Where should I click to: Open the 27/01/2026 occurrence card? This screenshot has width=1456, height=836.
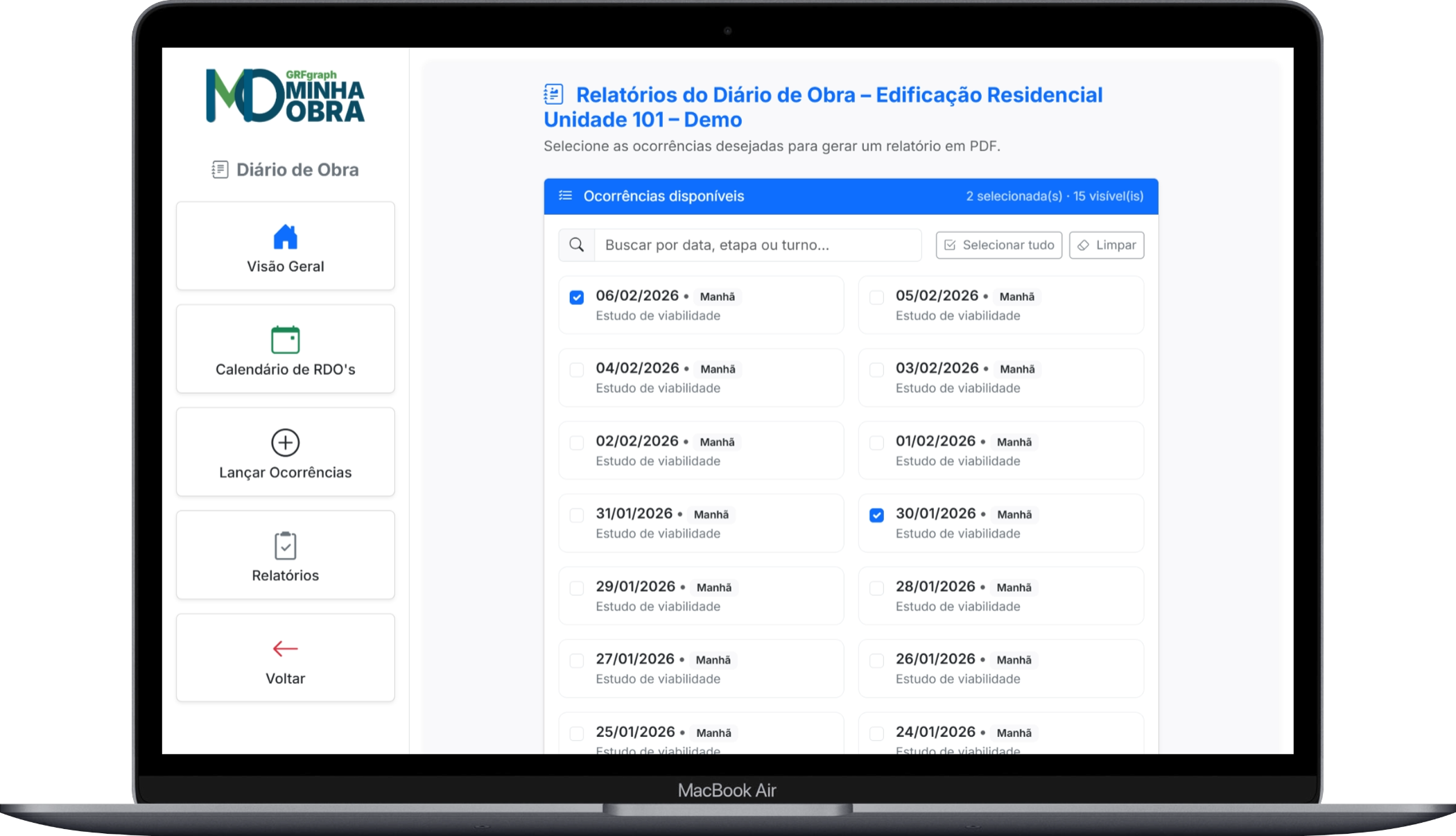coord(700,668)
